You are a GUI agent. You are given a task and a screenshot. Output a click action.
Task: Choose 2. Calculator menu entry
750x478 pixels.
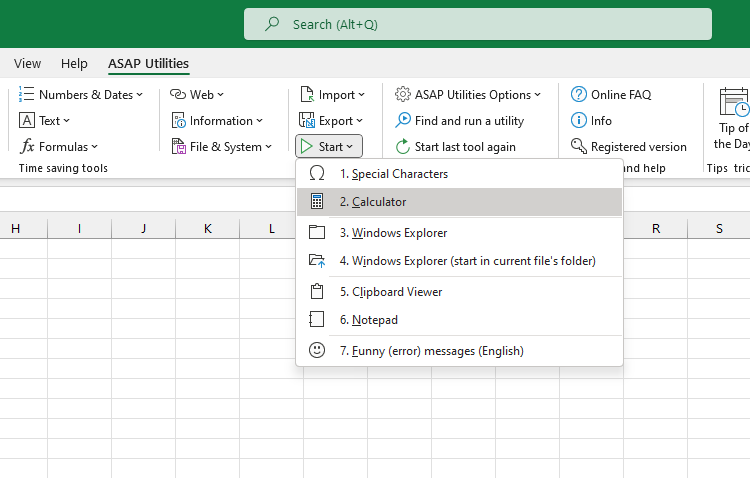coord(459,201)
